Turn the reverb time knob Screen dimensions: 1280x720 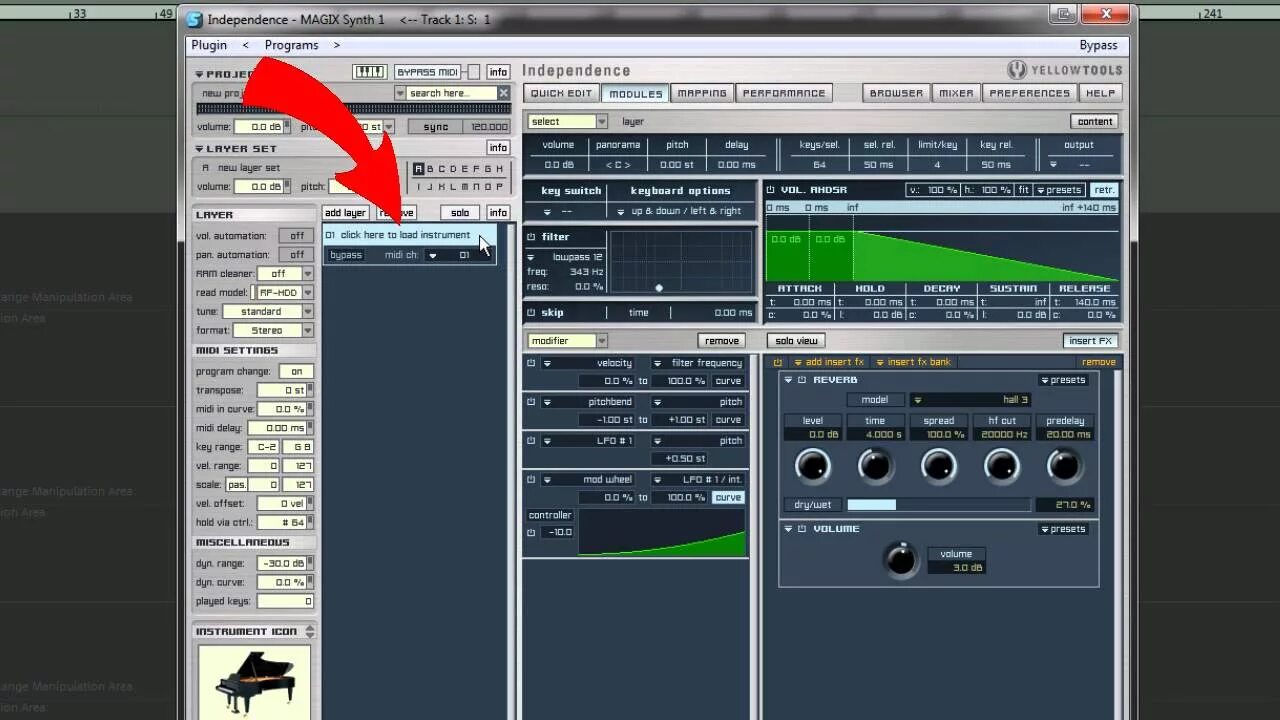[x=875, y=466]
